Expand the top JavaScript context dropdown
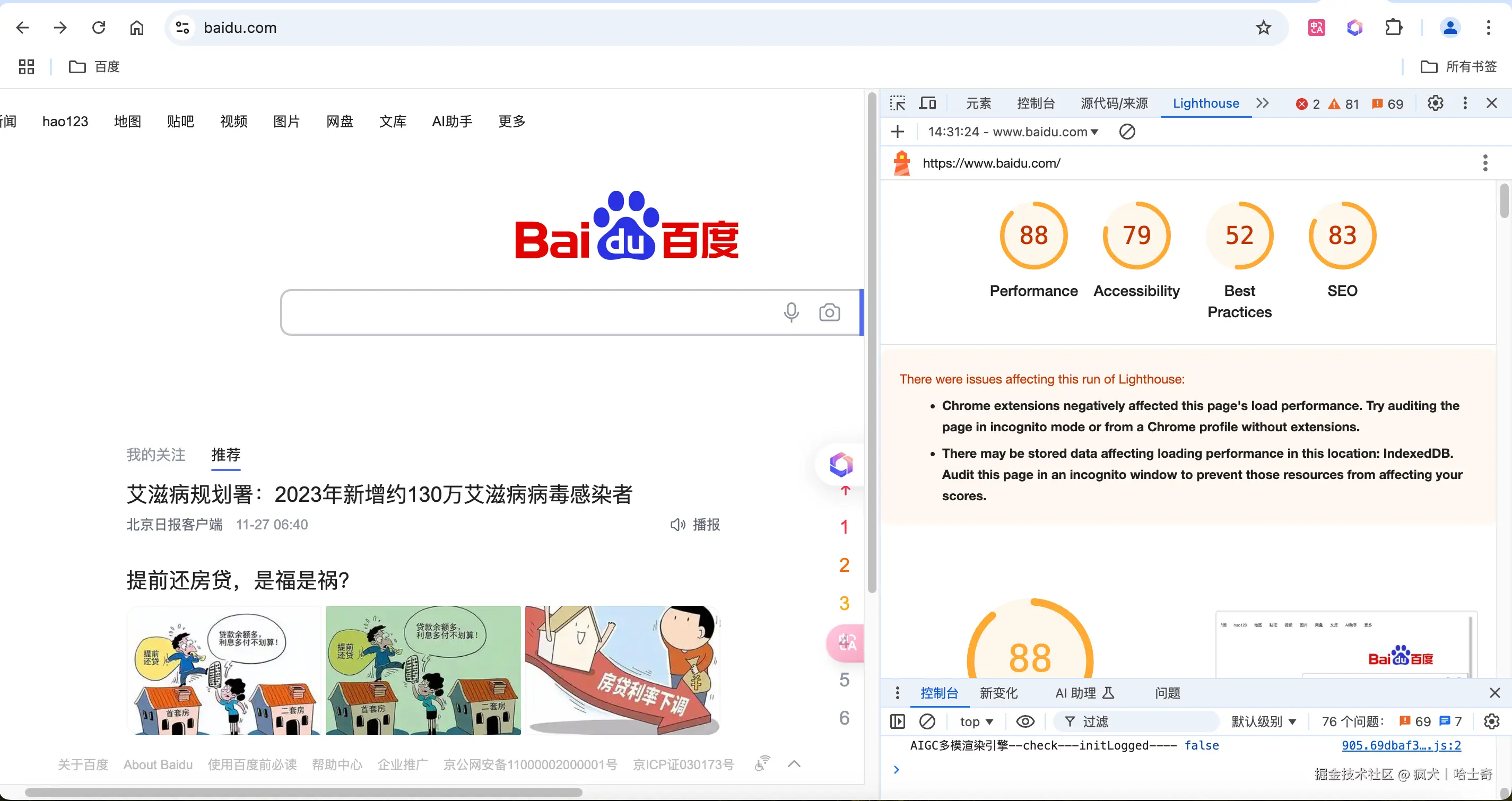1512x801 pixels. 976,721
